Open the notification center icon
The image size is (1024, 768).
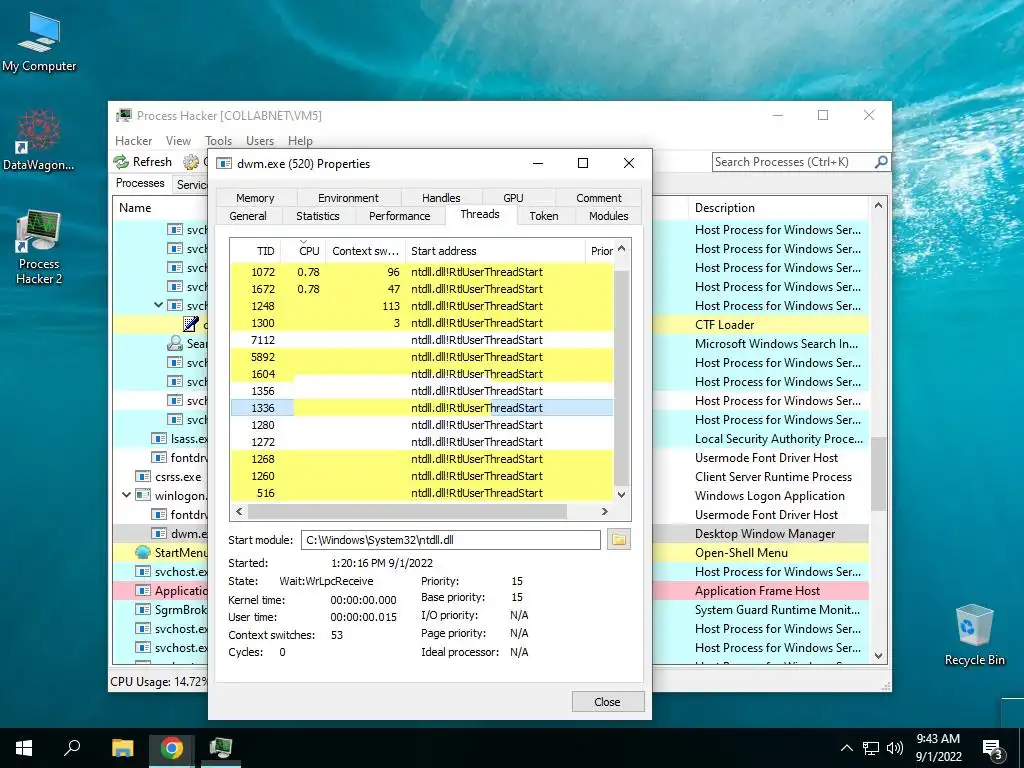(x=993, y=749)
